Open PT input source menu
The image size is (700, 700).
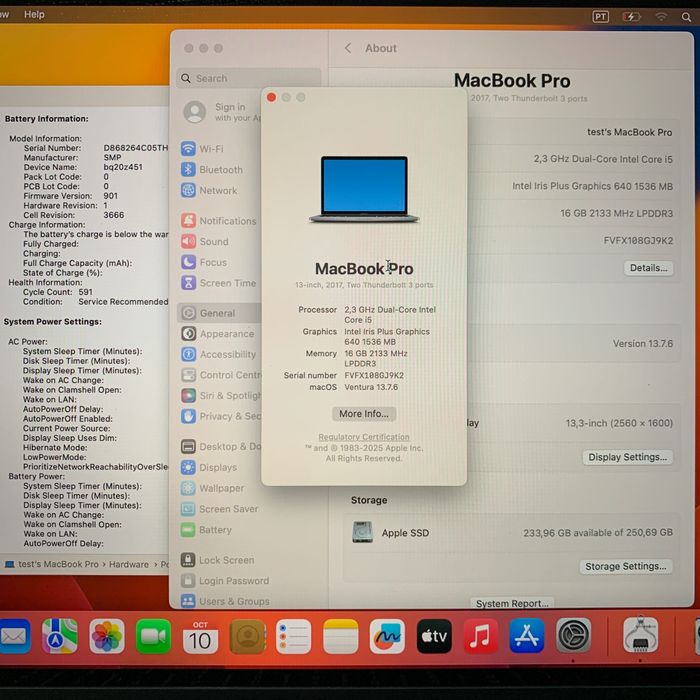[x=600, y=17]
